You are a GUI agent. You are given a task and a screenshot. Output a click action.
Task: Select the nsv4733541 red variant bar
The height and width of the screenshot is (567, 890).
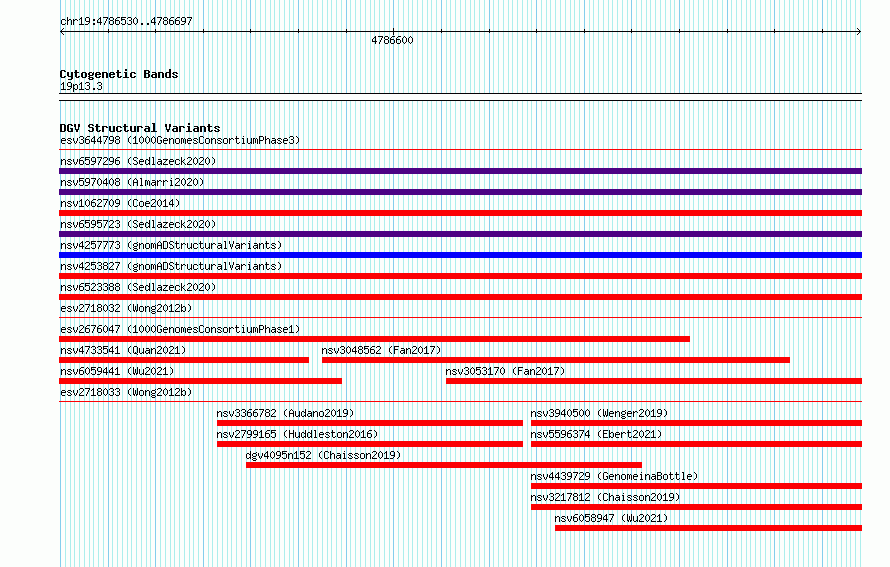(184, 360)
